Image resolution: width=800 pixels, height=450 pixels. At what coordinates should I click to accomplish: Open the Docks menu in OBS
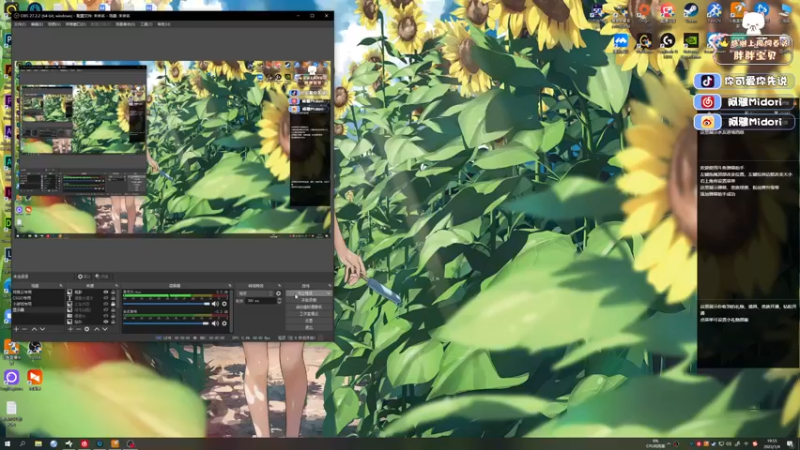pos(76,24)
